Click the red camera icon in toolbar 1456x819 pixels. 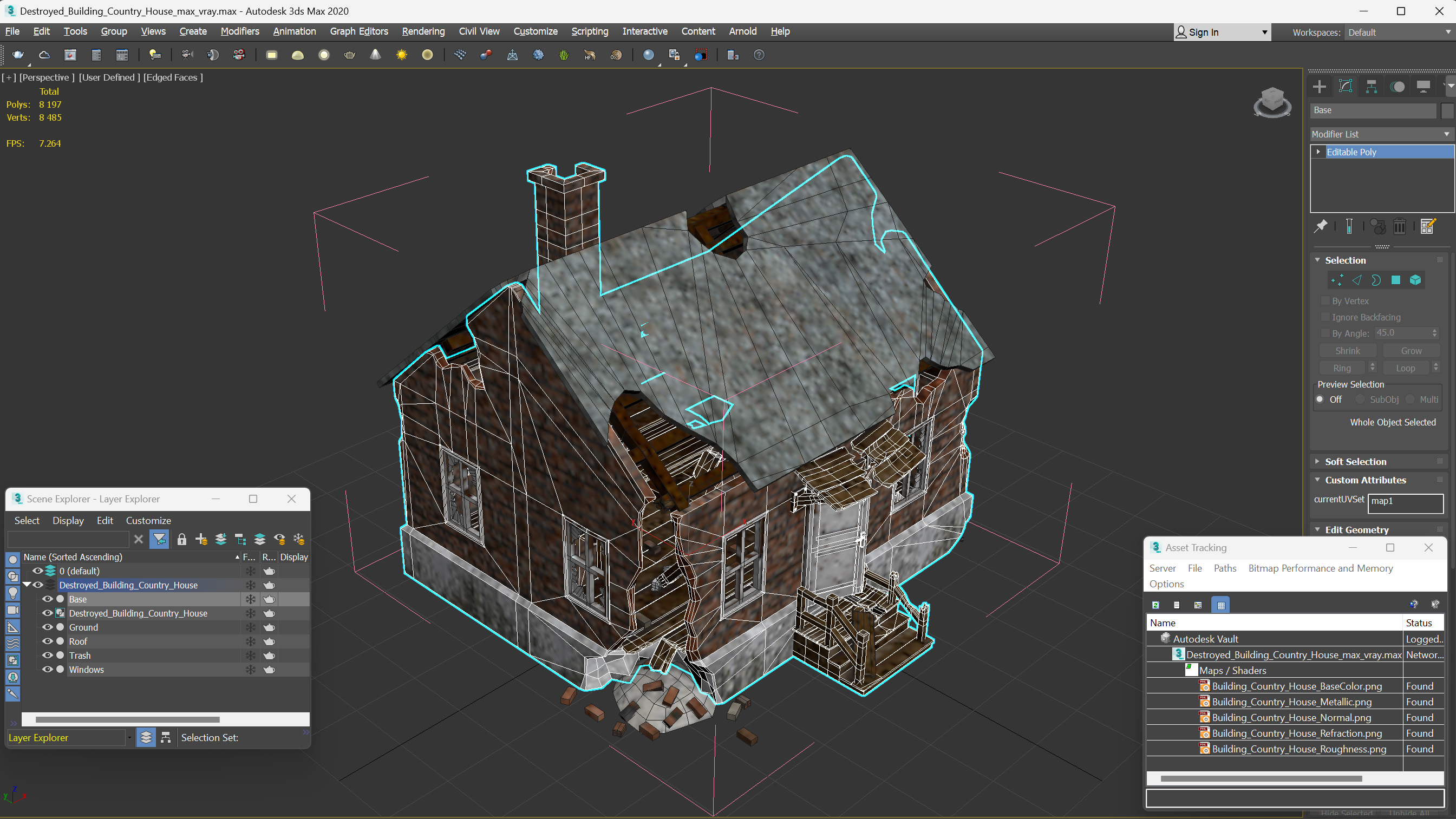pos(239,55)
